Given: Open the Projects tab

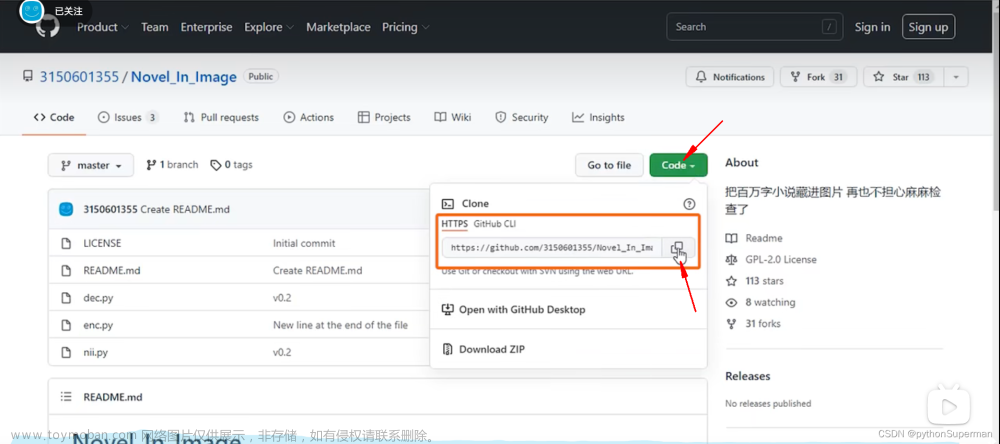Looking at the screenshot, I should click(x=384, y=117).
